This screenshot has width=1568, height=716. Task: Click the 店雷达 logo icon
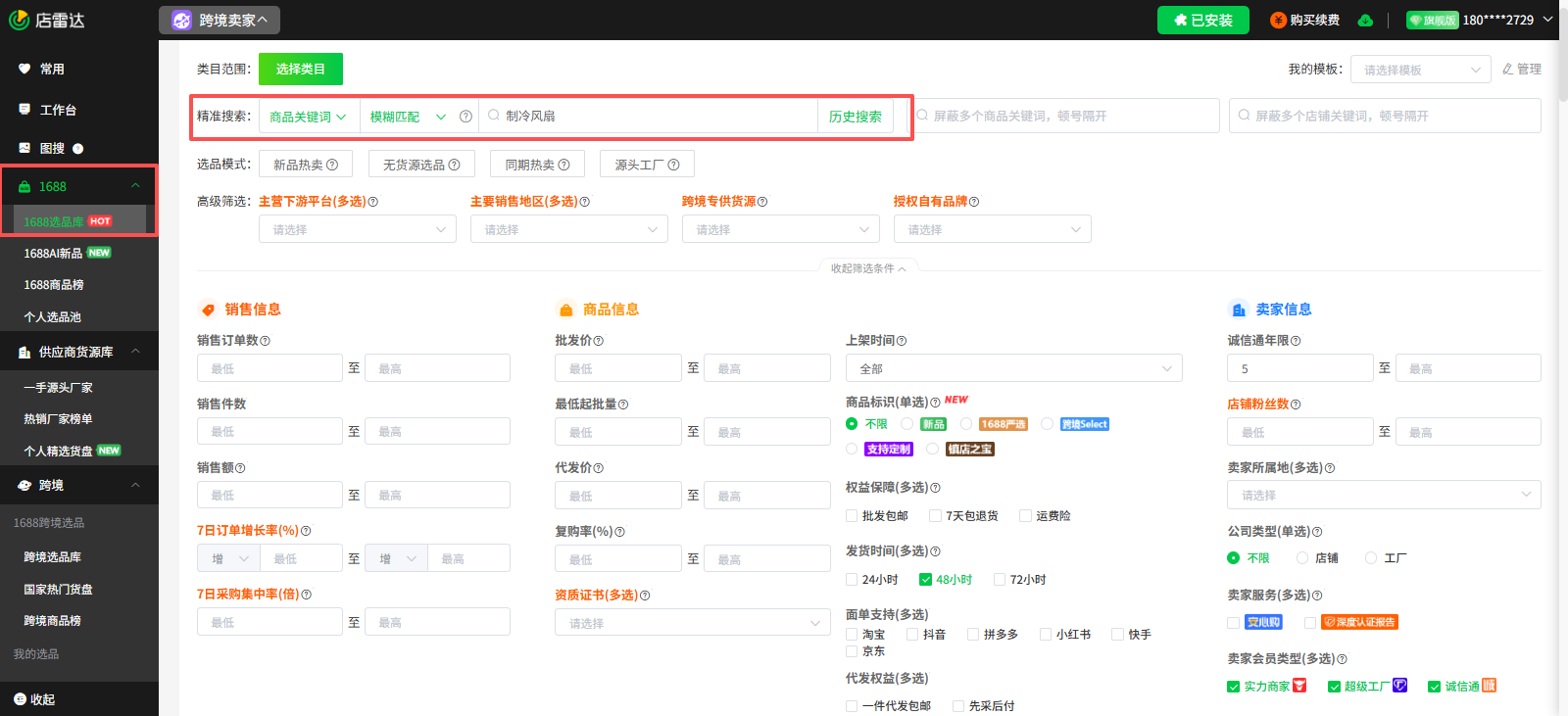[19, 20]
